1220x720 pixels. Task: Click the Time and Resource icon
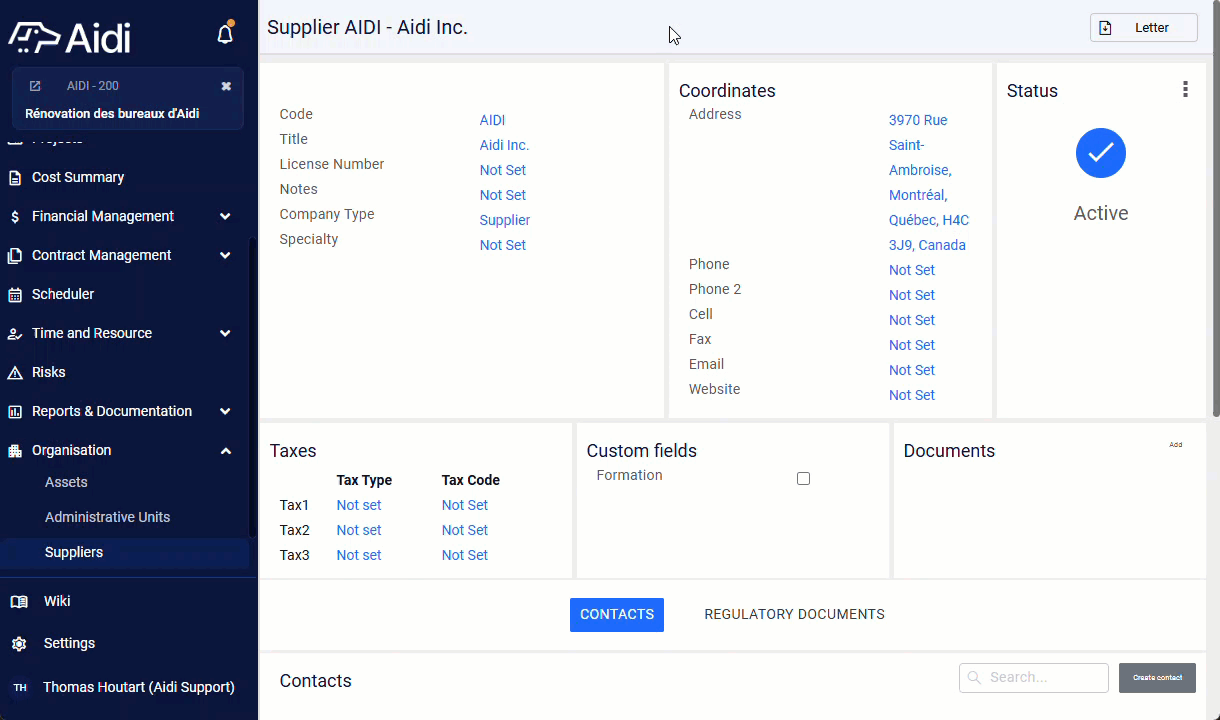[x=15, y=334]
